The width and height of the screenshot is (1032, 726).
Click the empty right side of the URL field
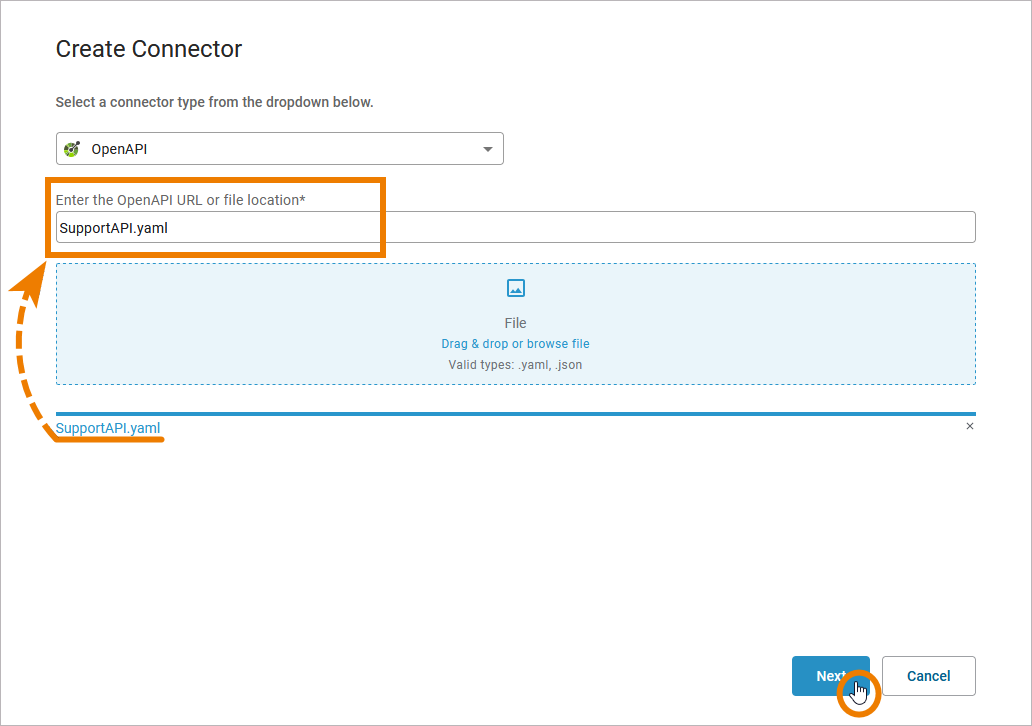(x=800, y=227)
